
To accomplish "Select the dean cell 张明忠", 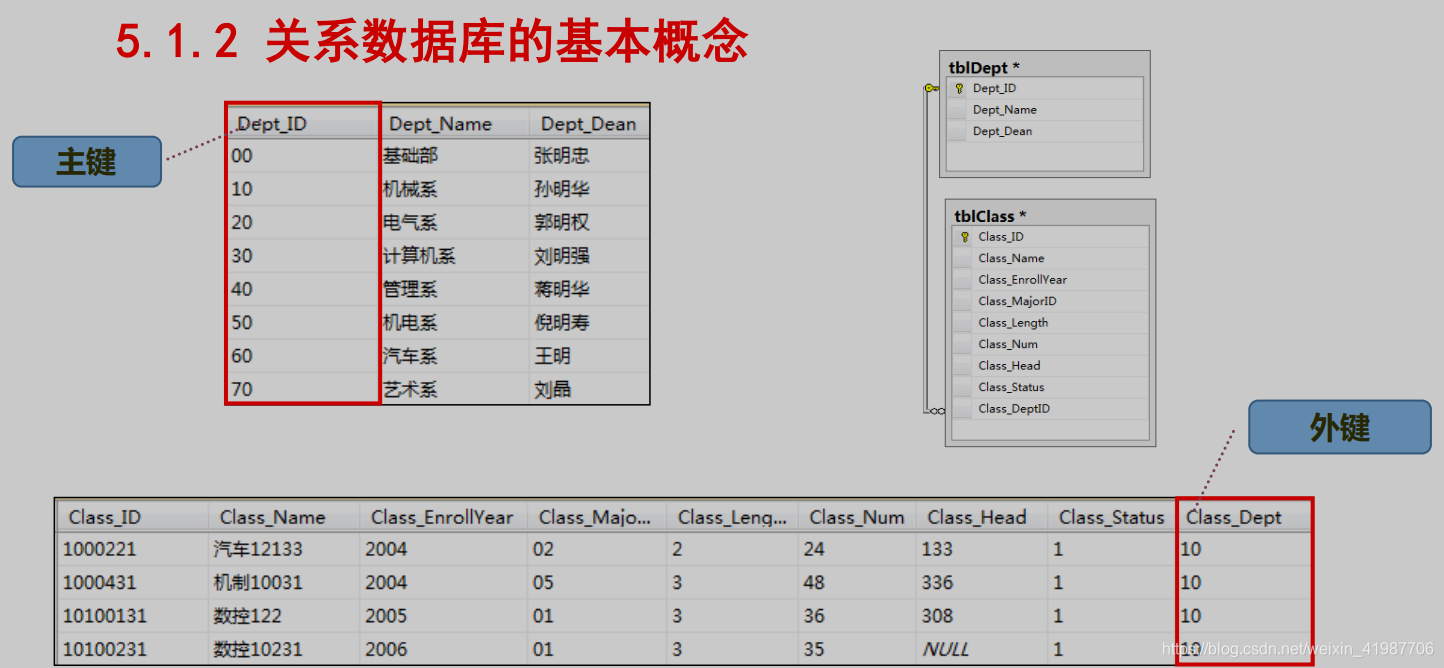I will (x=590, y=156).
